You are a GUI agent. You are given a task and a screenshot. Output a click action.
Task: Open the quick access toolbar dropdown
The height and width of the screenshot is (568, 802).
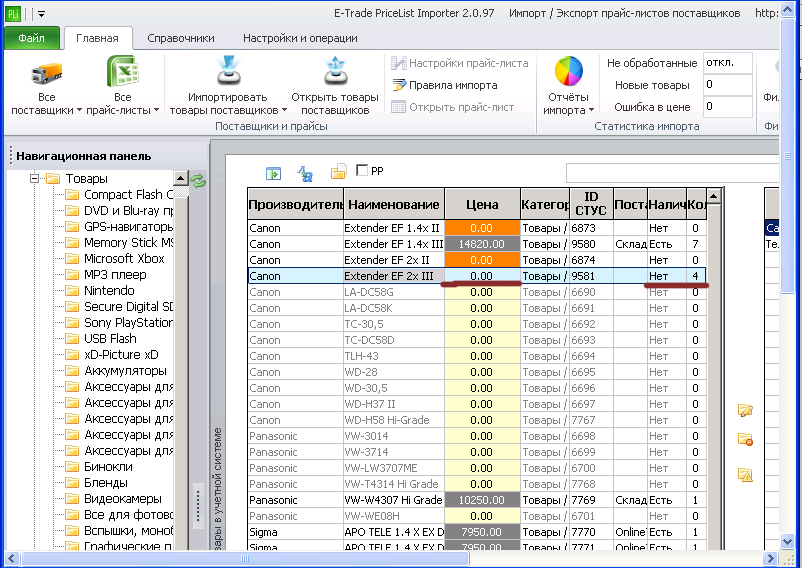pyautogui.click(x=41, y=14)
